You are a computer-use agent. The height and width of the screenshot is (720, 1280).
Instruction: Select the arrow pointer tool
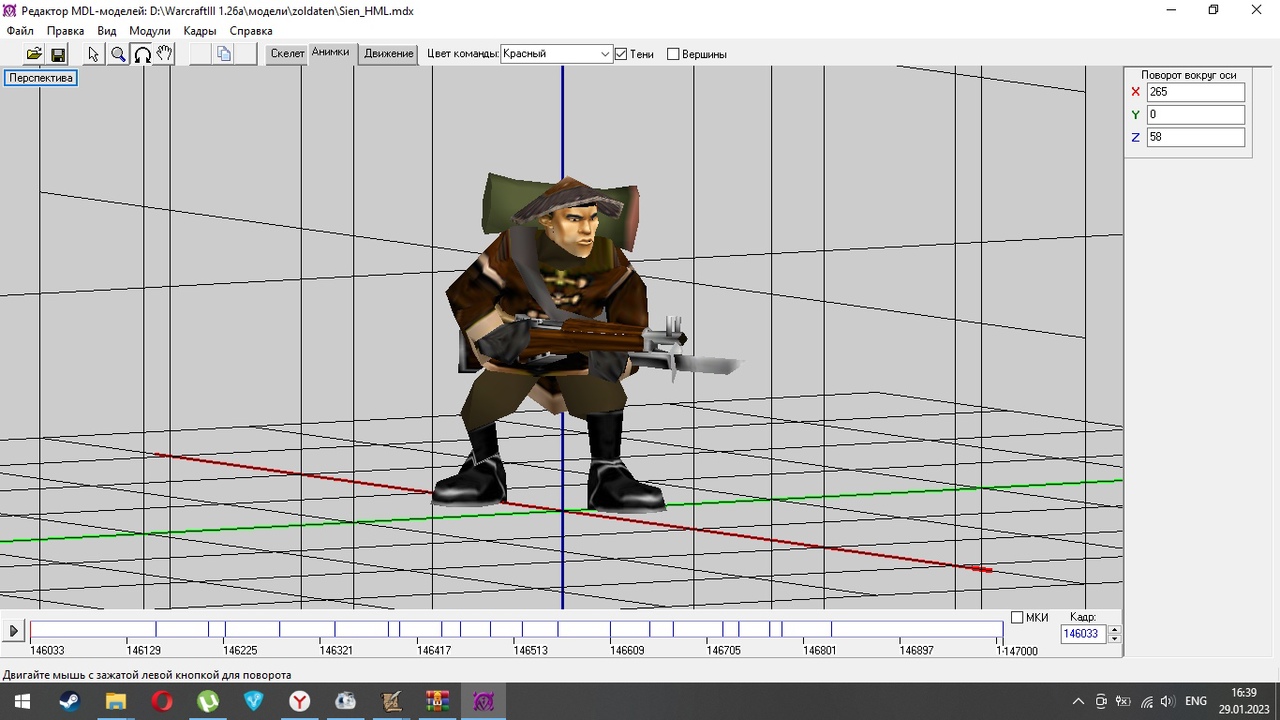click(94, 54)
